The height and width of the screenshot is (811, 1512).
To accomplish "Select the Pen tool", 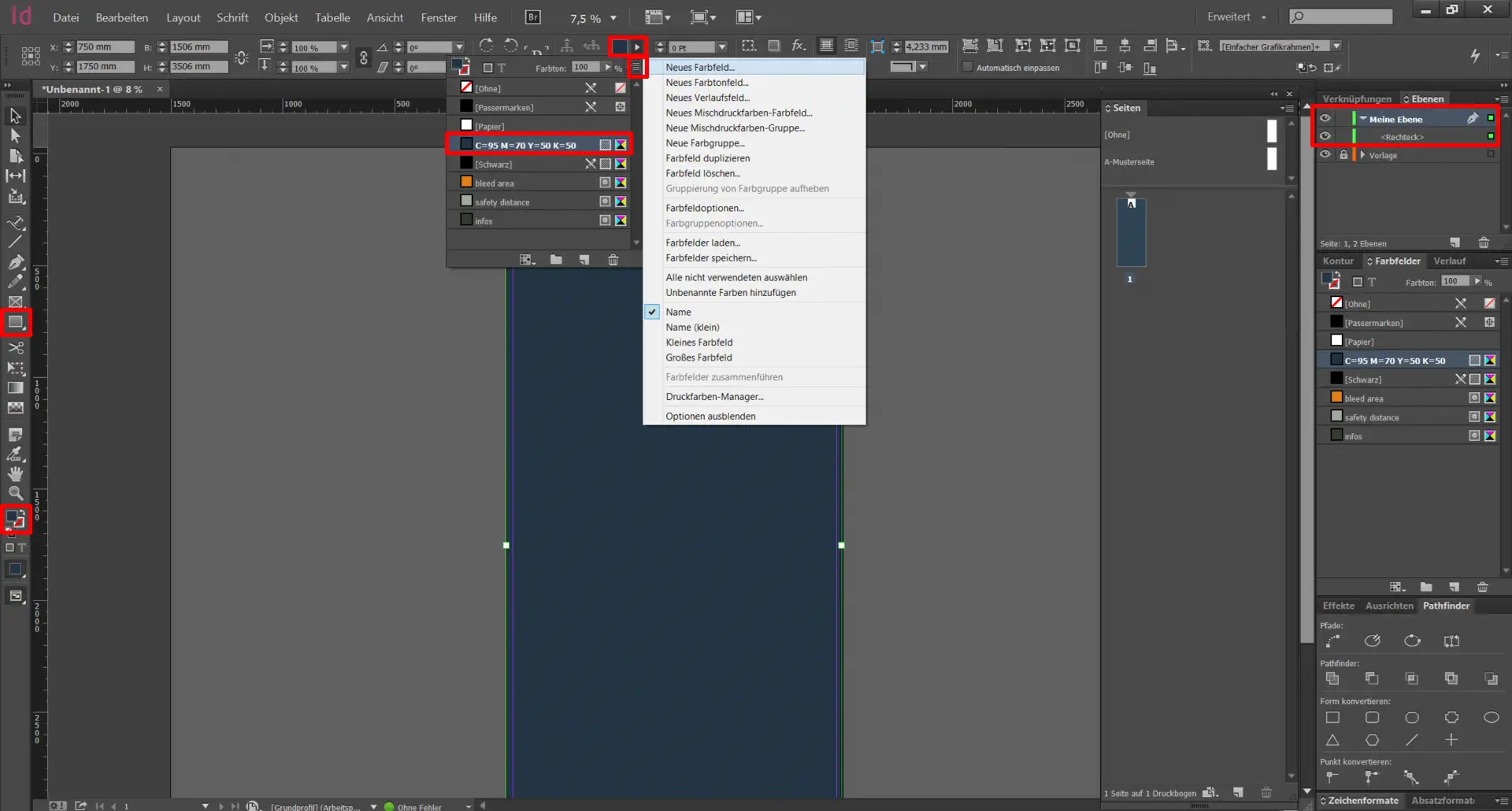I will pos(16,261).
